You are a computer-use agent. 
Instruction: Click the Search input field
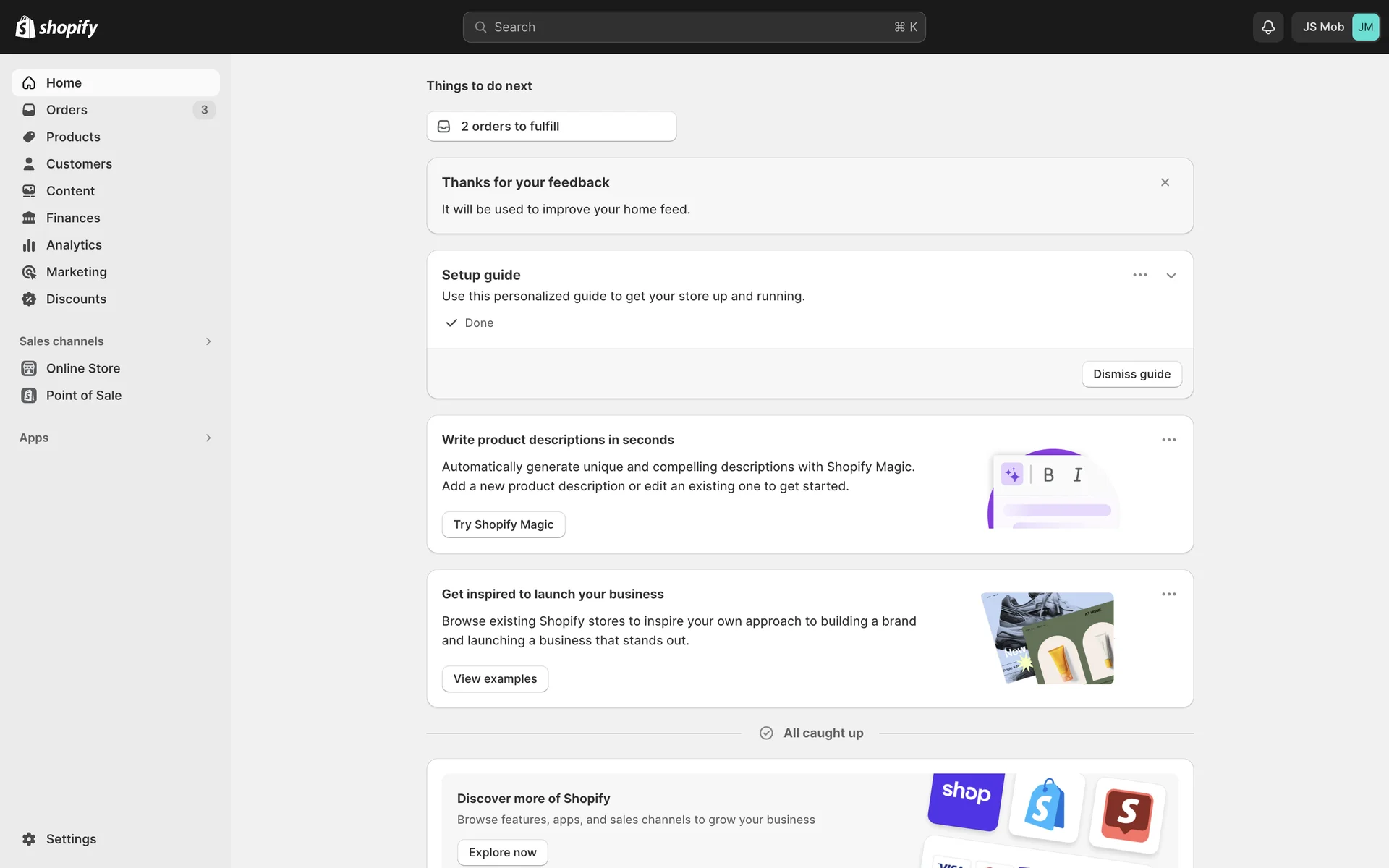coord(693,27)
